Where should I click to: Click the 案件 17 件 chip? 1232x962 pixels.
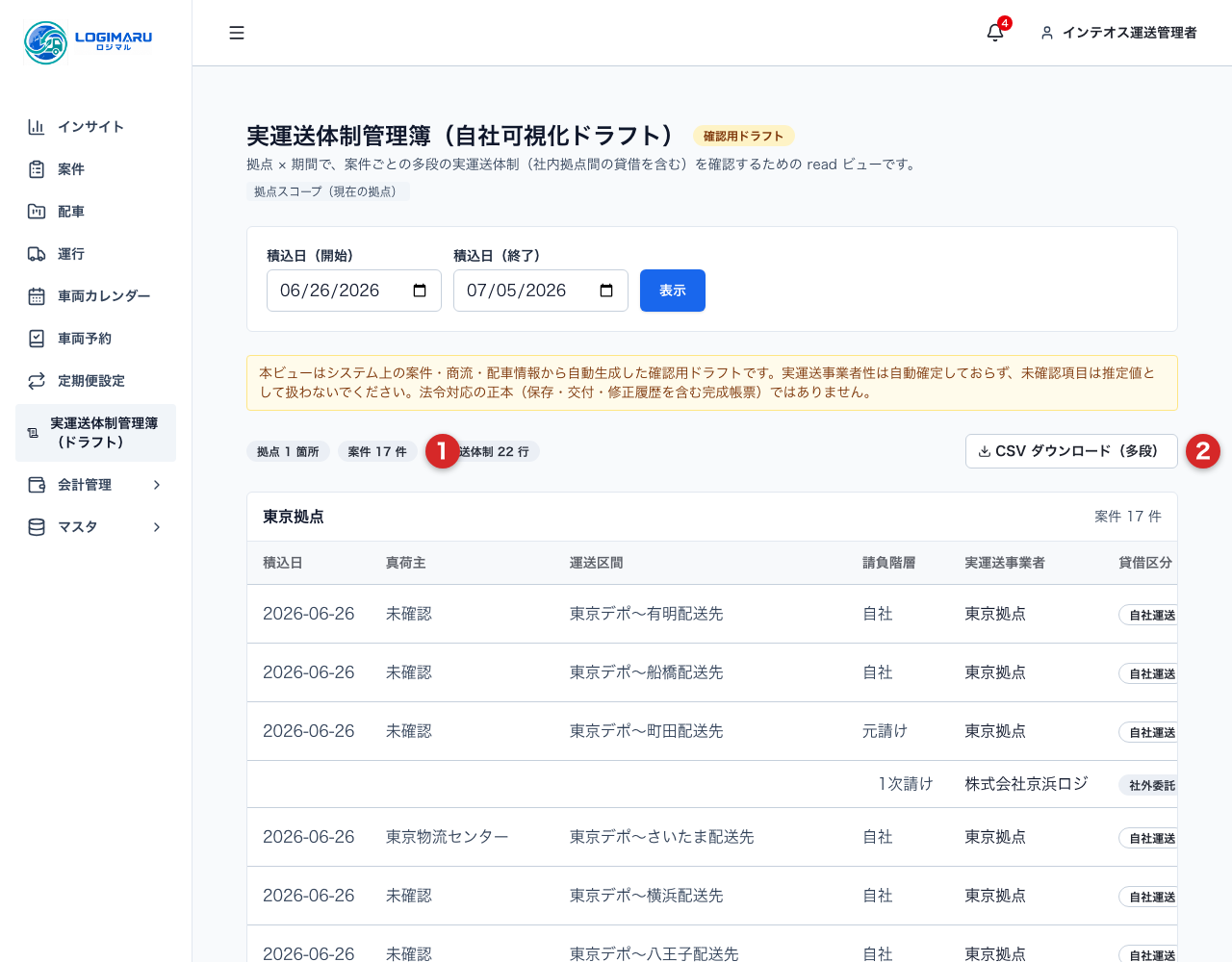tap(377, 451)
